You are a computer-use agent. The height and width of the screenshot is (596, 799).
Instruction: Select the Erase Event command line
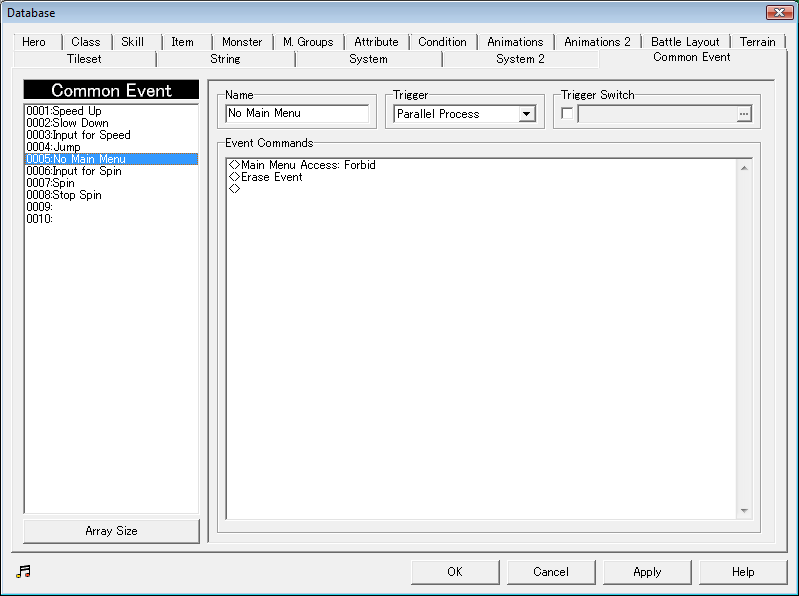click(271, 177)
